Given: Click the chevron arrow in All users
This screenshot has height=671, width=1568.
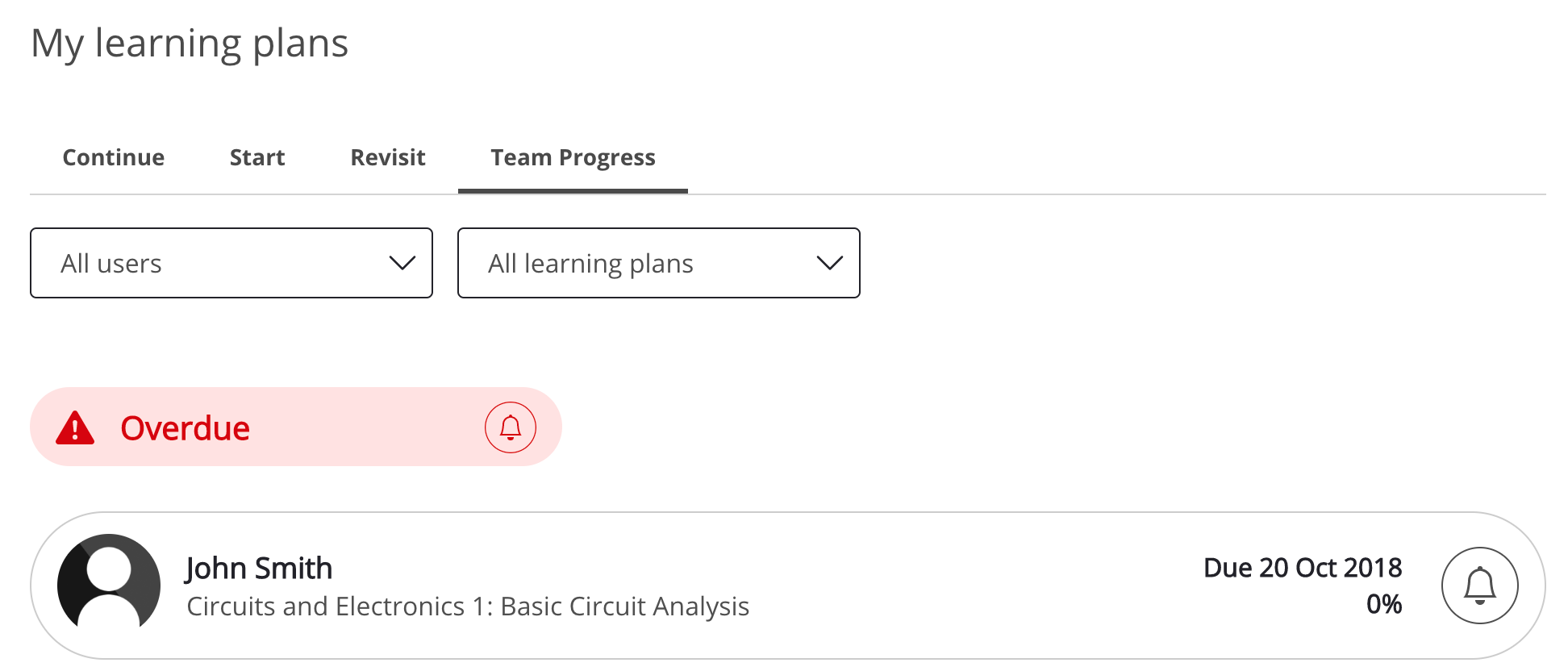Looking at the screenshot, I should tap(402, 263).
